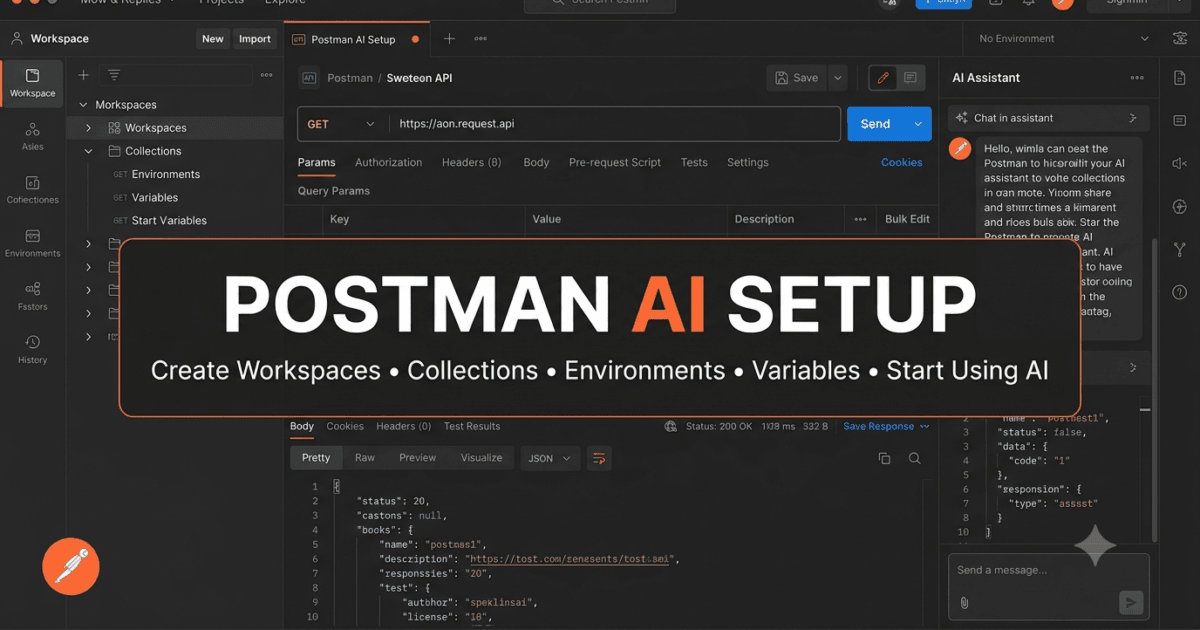Open Environments in the left icon sidebar
The width and height of the screenshot is (1200, 630).
click(x=32, y=243)
